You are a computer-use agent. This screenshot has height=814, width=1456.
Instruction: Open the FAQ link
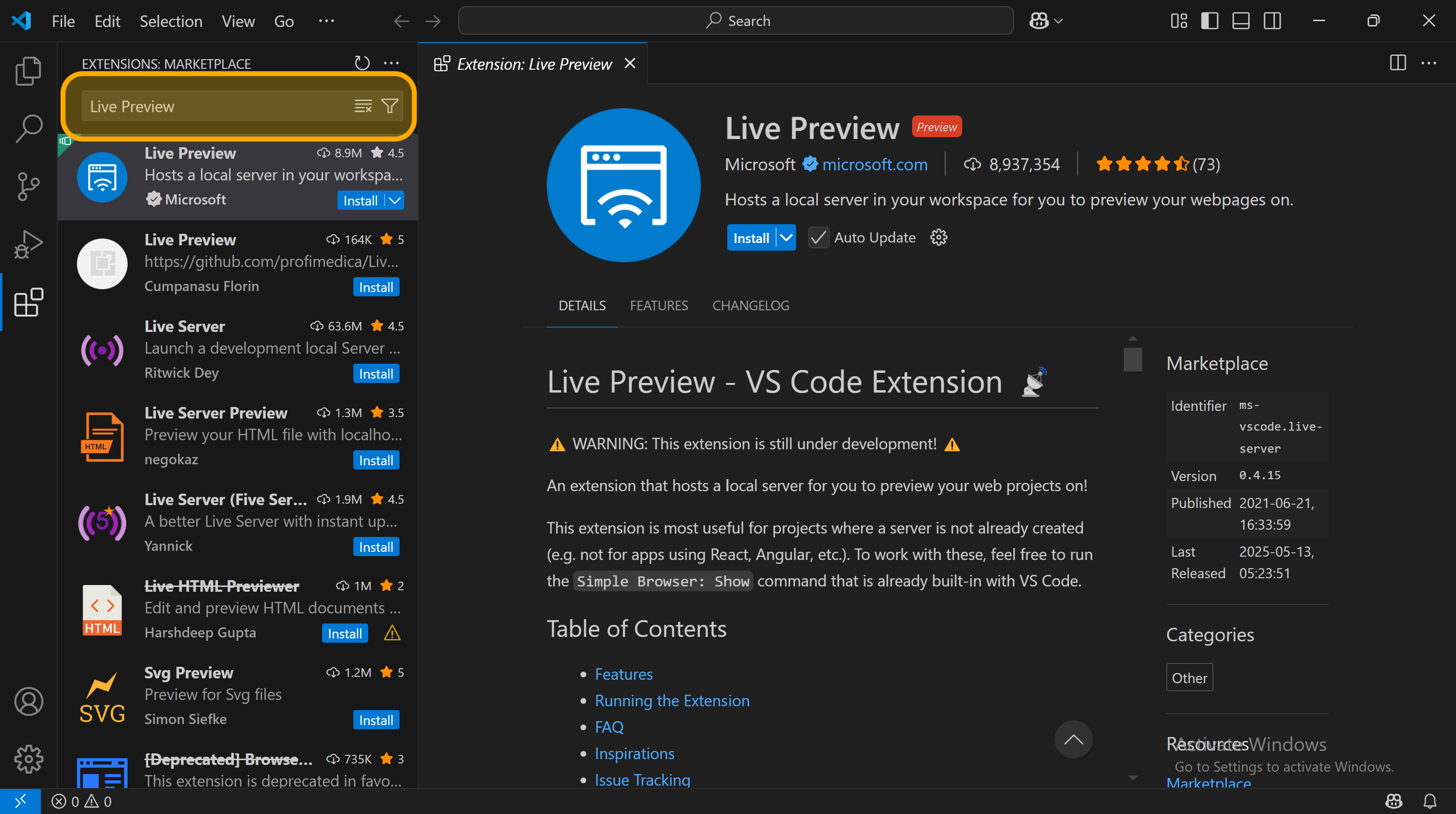[609, 727]
